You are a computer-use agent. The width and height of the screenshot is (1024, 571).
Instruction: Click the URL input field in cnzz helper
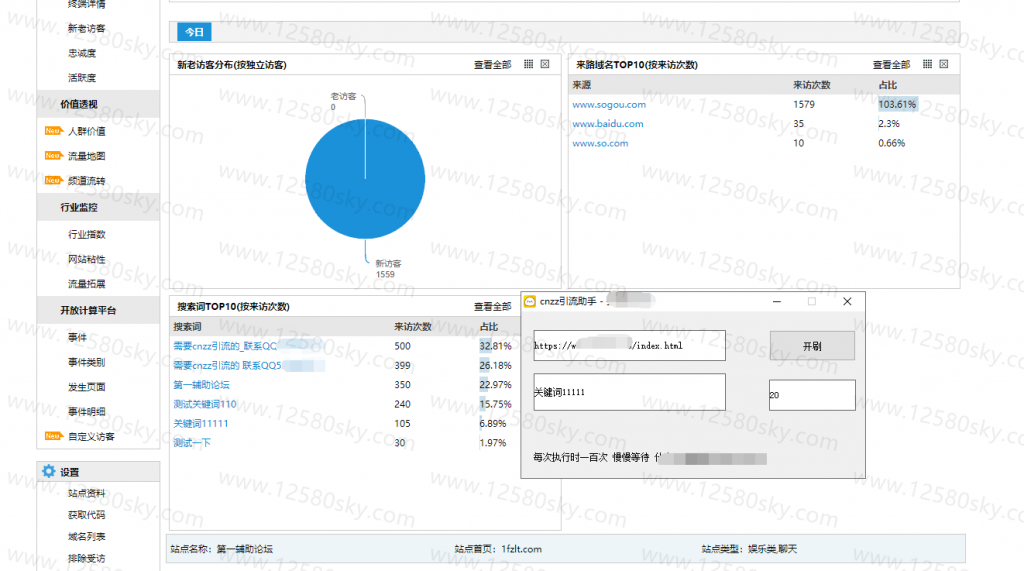tap(630, 346)
